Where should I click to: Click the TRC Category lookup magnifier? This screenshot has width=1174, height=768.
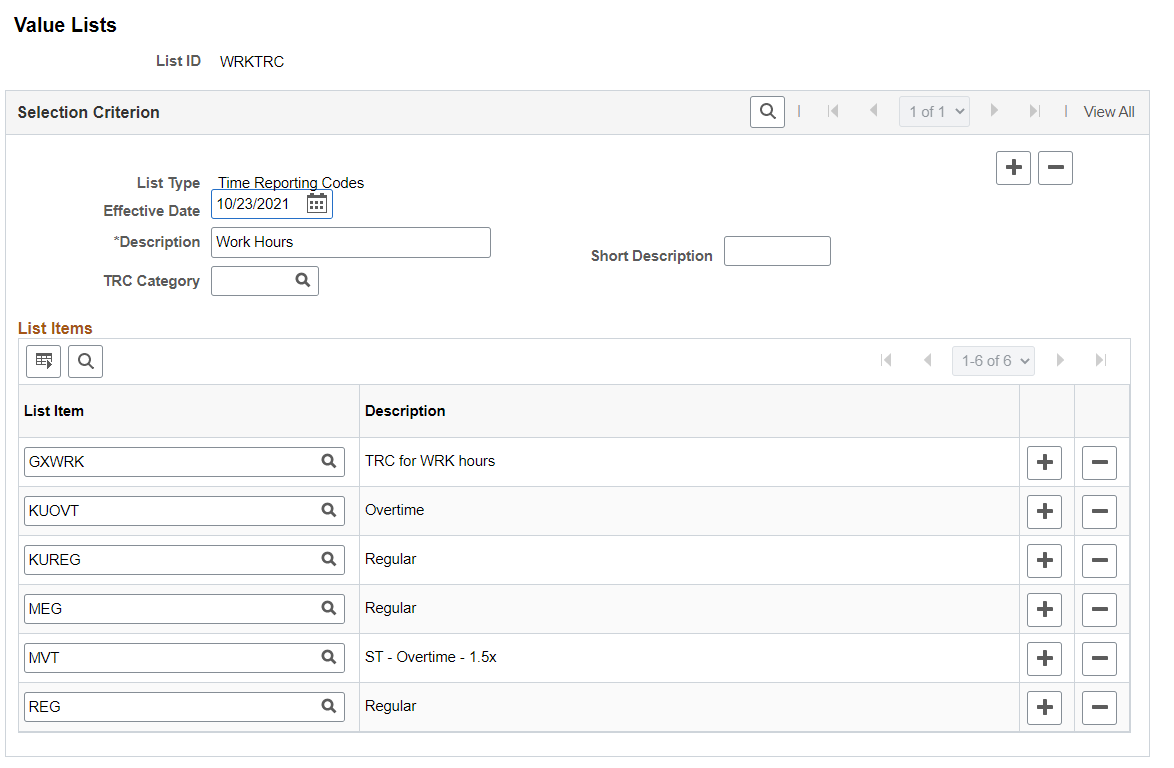coord(302,280)
